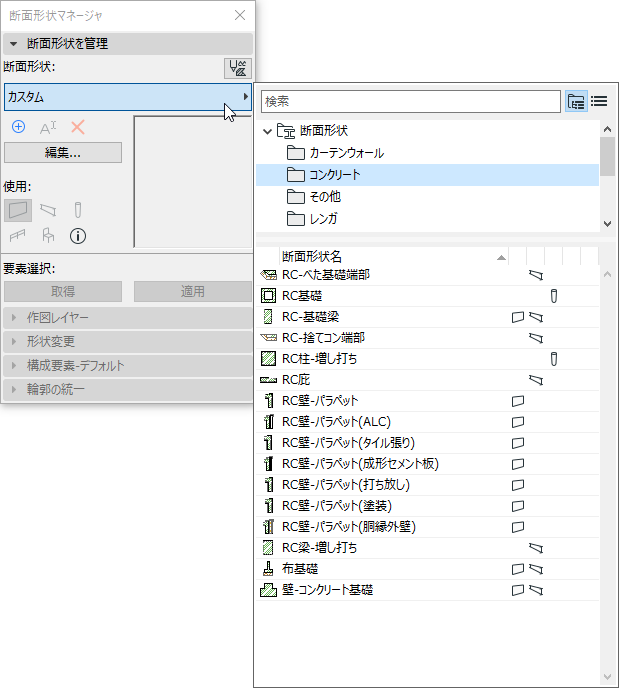Select the RC-べた基礎端部 profile
The width and height of the screenshot is (619, 688).
coord(427,275)
